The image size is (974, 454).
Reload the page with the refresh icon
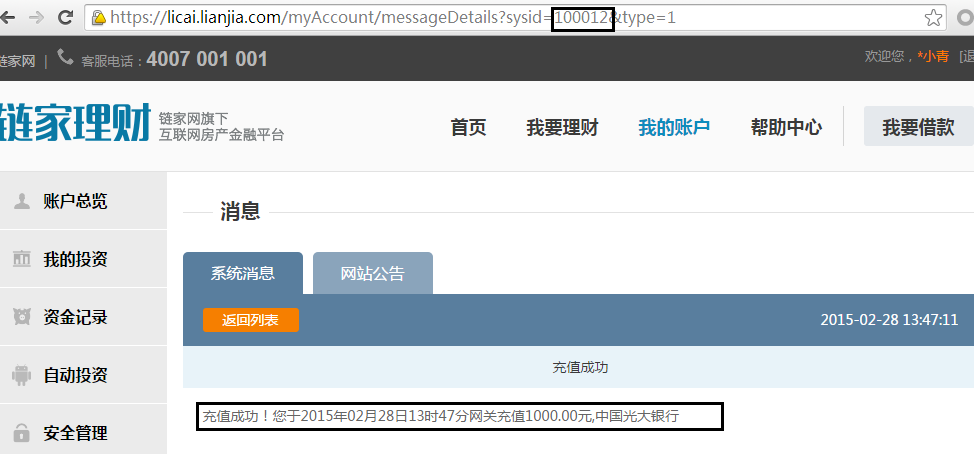point(65,17)
